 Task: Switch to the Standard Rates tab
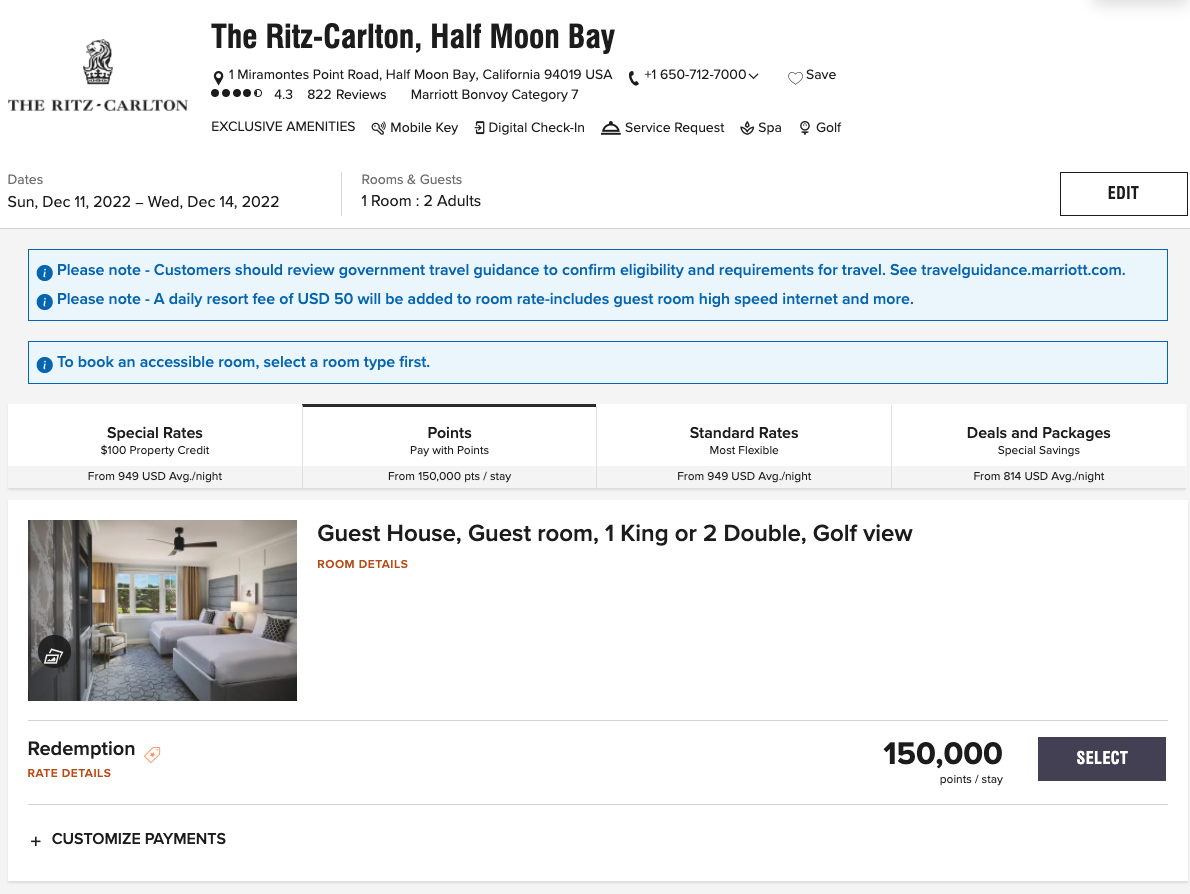(743, 440)
